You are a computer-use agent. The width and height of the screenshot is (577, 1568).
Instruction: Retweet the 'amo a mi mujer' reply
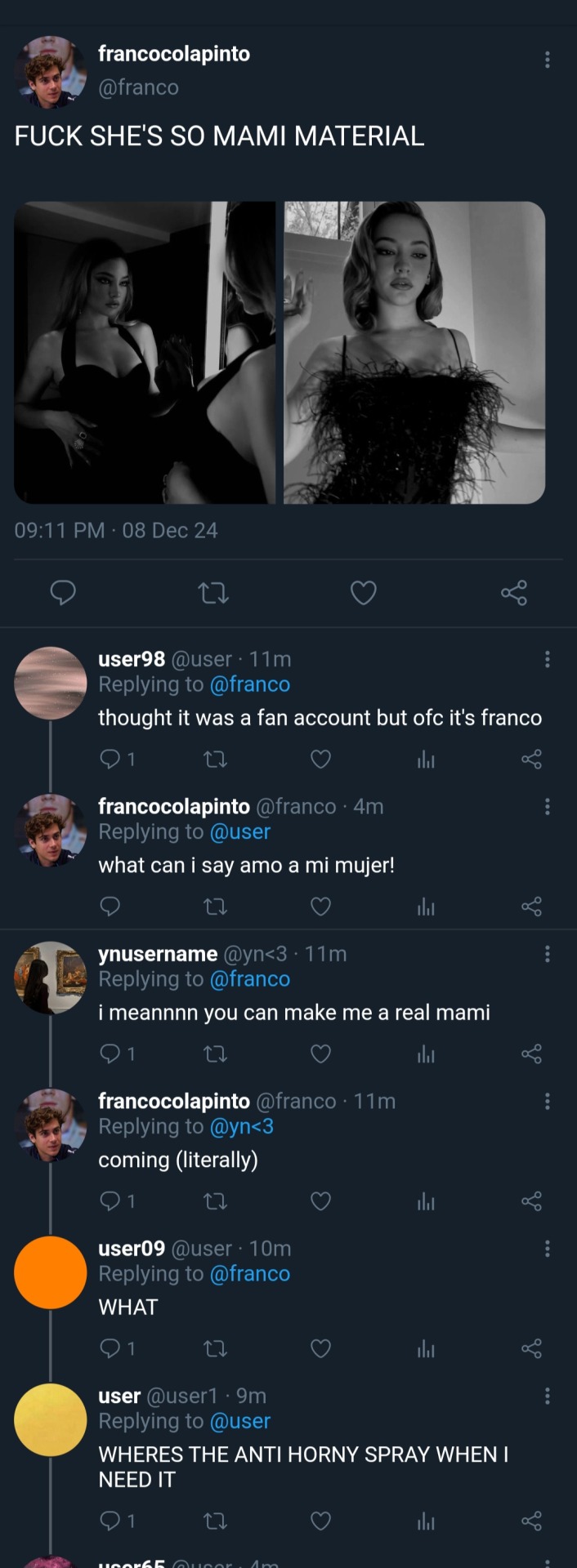(215, 906)
